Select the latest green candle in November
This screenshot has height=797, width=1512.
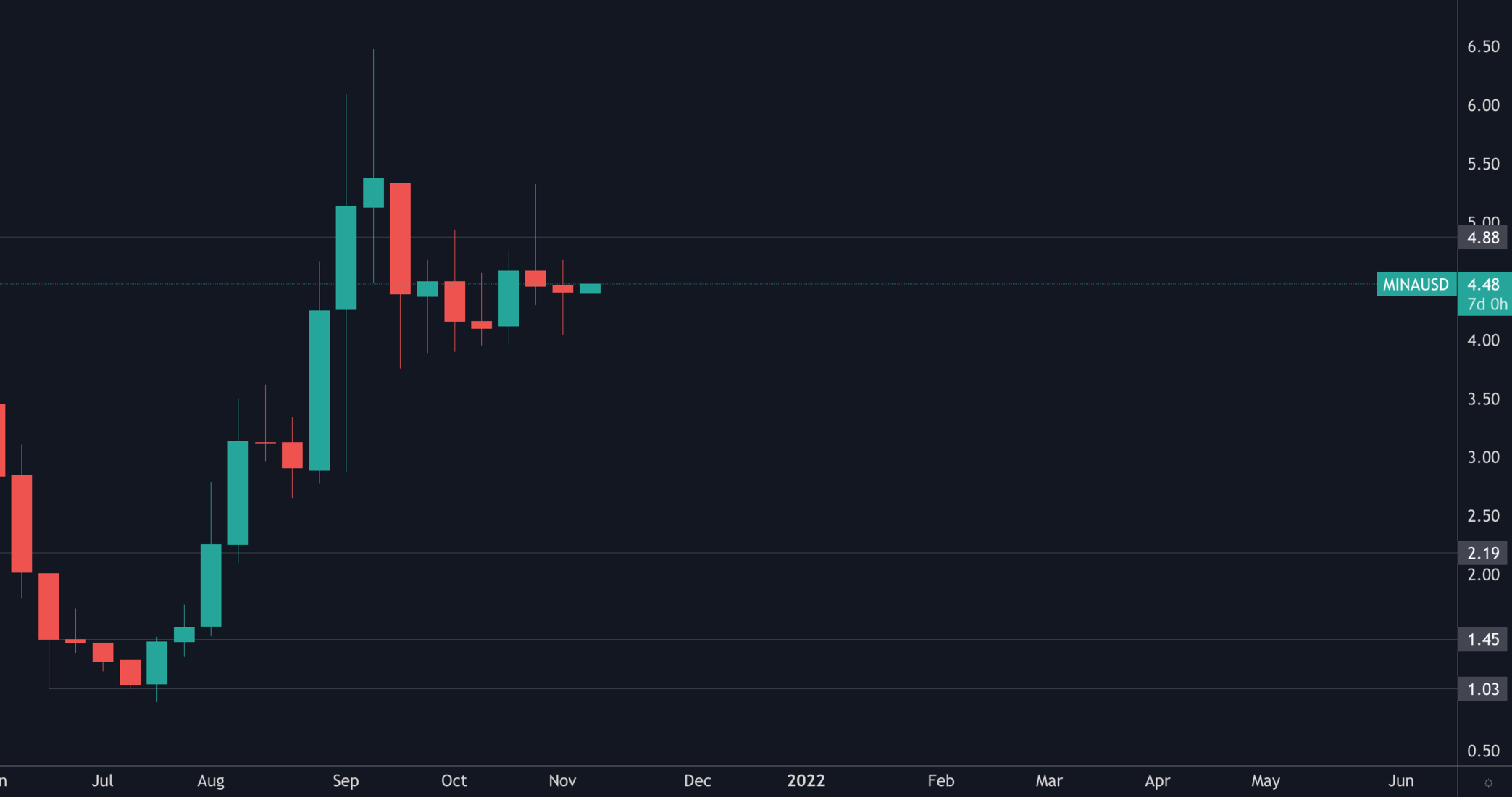(590, 289)
